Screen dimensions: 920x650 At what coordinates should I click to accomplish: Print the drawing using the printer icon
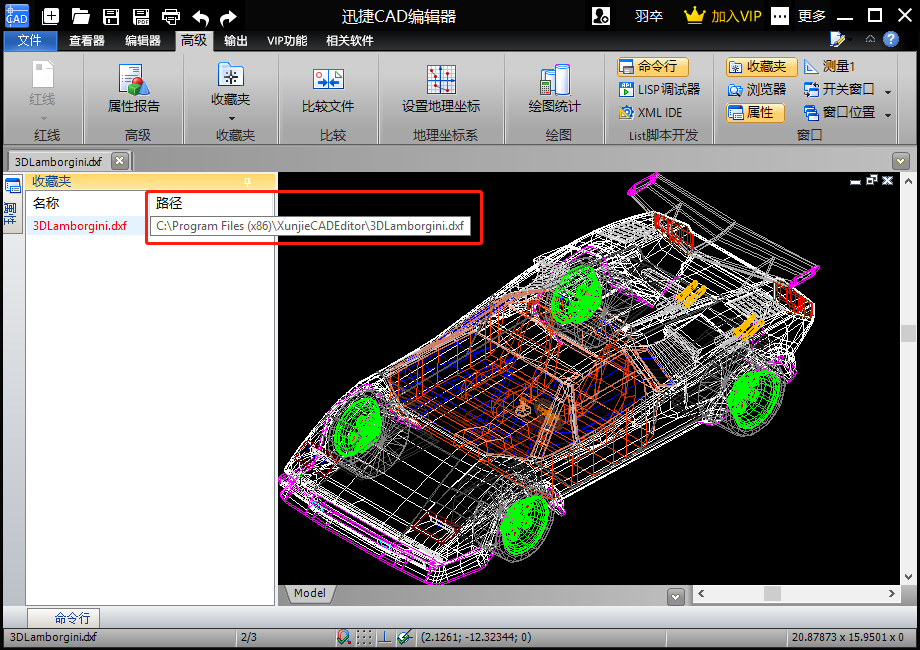171,16
